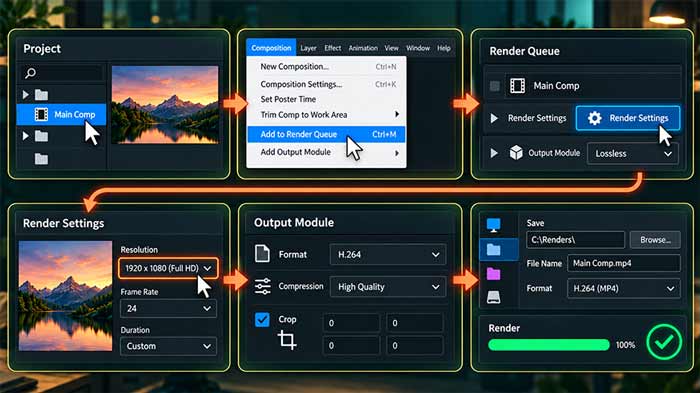This screenshot has width=700, height=393.
Task: Choose Set Poster Time menu entry
Action: pos(326,99)
